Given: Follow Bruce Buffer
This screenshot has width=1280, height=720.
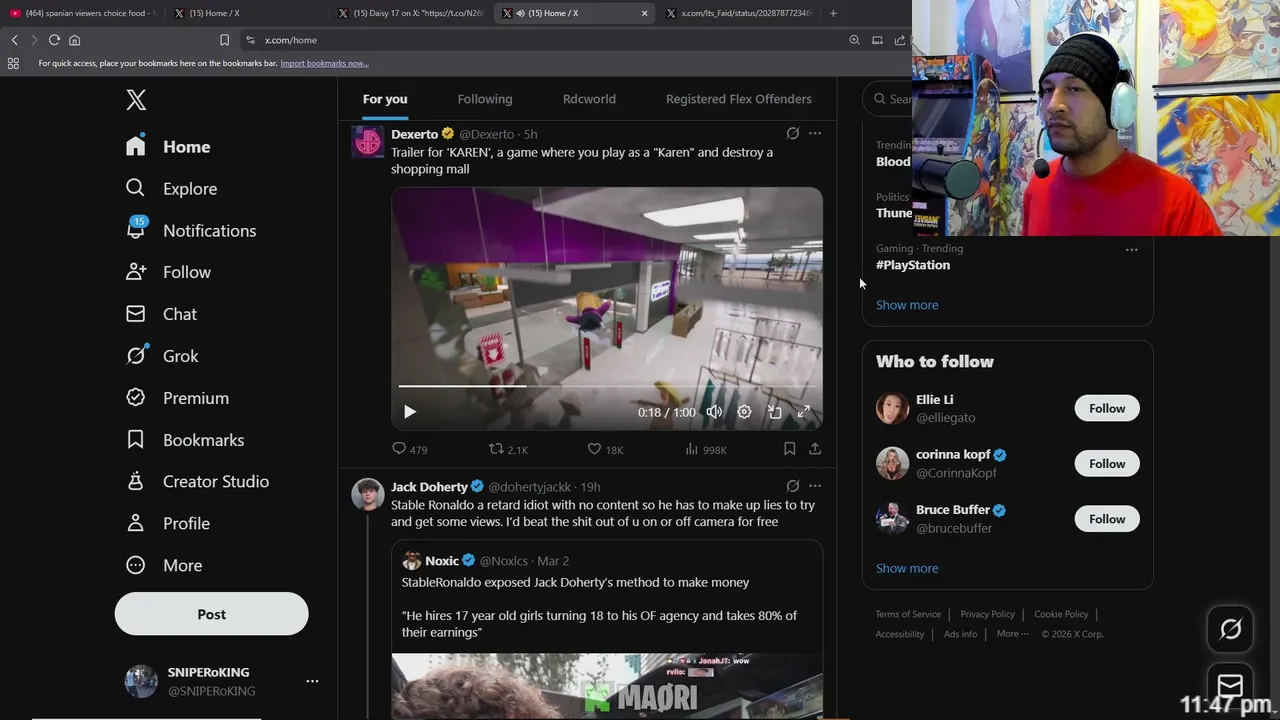Looking at the screenshot, I should point(1107,519).
